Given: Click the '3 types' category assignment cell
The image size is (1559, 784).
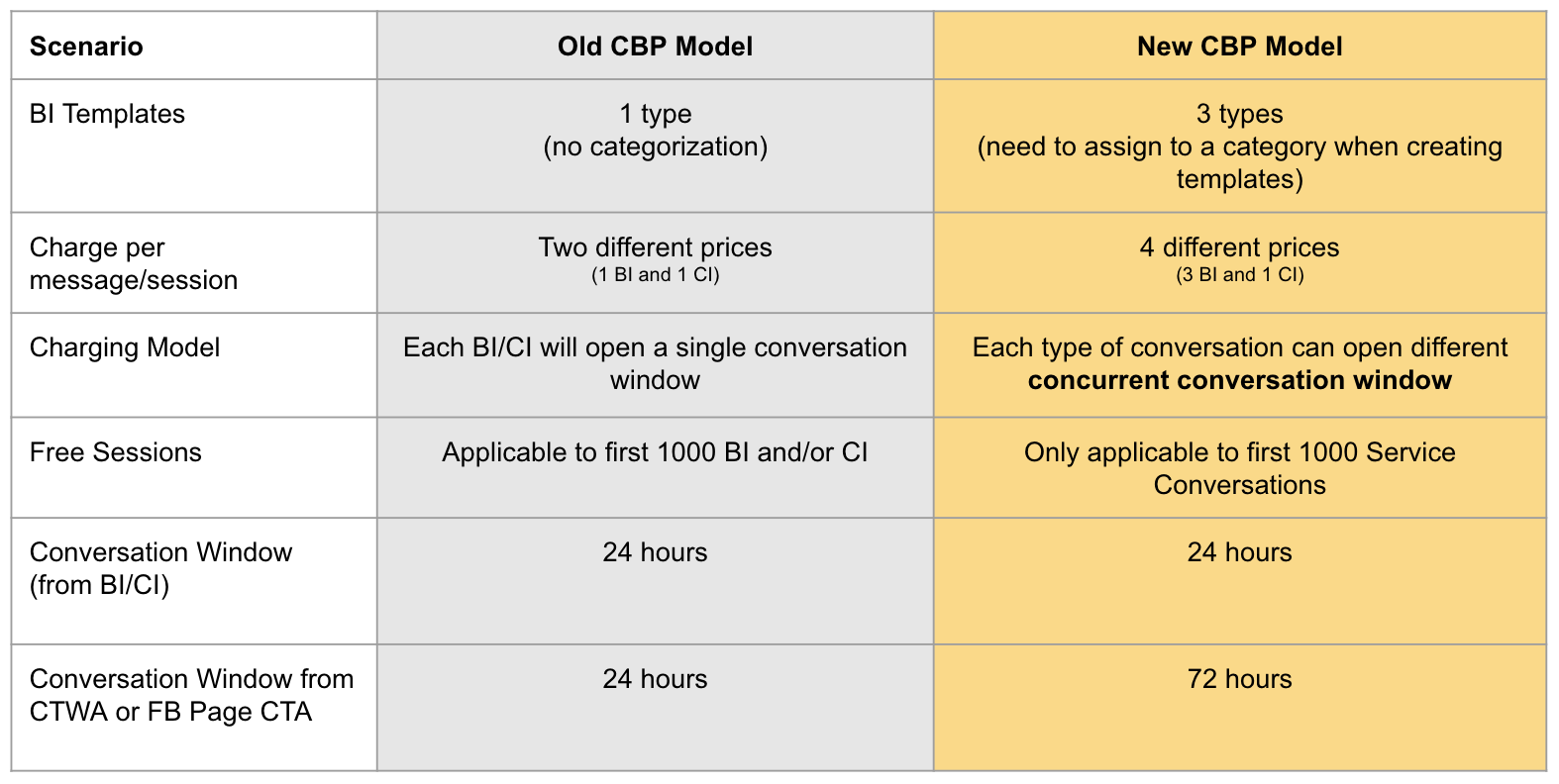Looking at the screenshot, I should [1239, 146].
